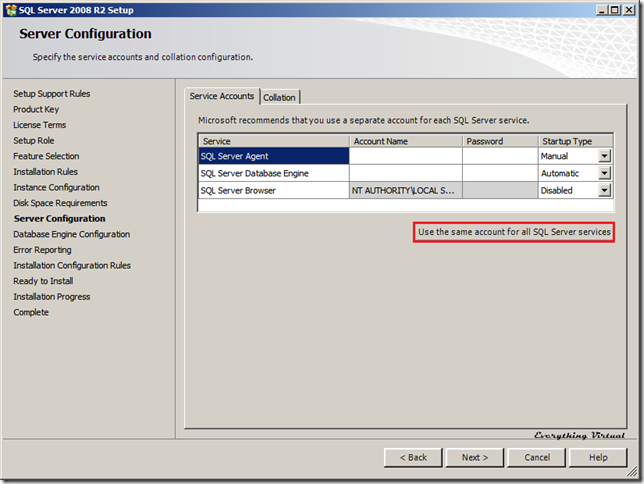Click Product Key in the step list

tap(36, 109)
